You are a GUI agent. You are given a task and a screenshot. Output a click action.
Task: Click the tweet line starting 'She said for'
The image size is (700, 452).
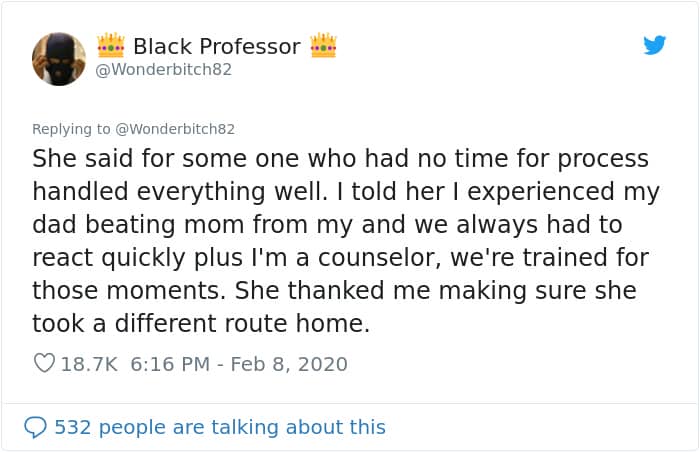point(340,159)
